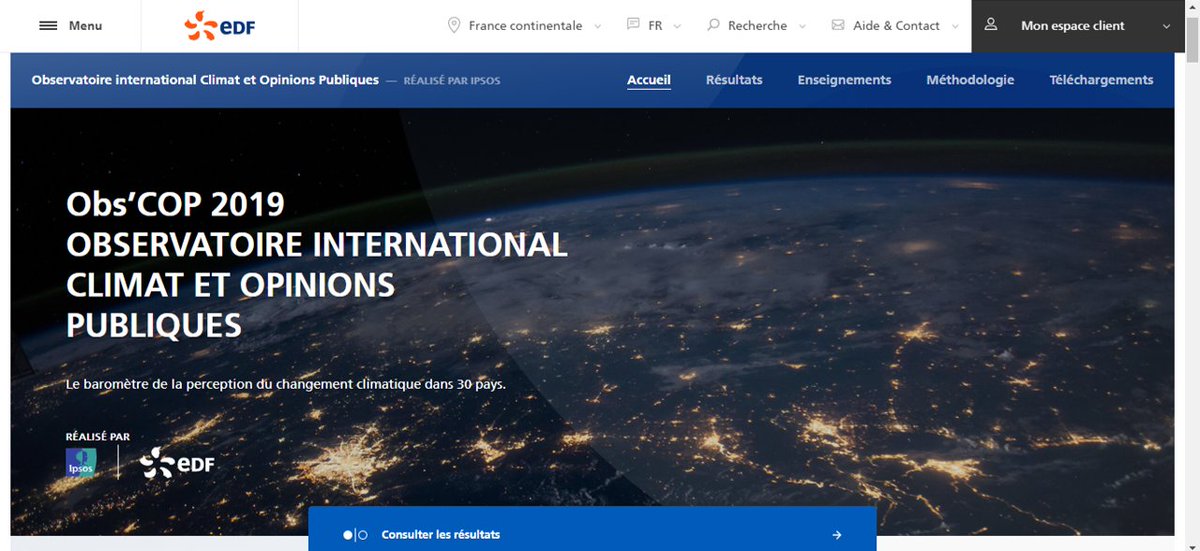Expand the Aide & Contact chevron
Viewport: 1200px width, 551px height.
(x=955, y=27)
